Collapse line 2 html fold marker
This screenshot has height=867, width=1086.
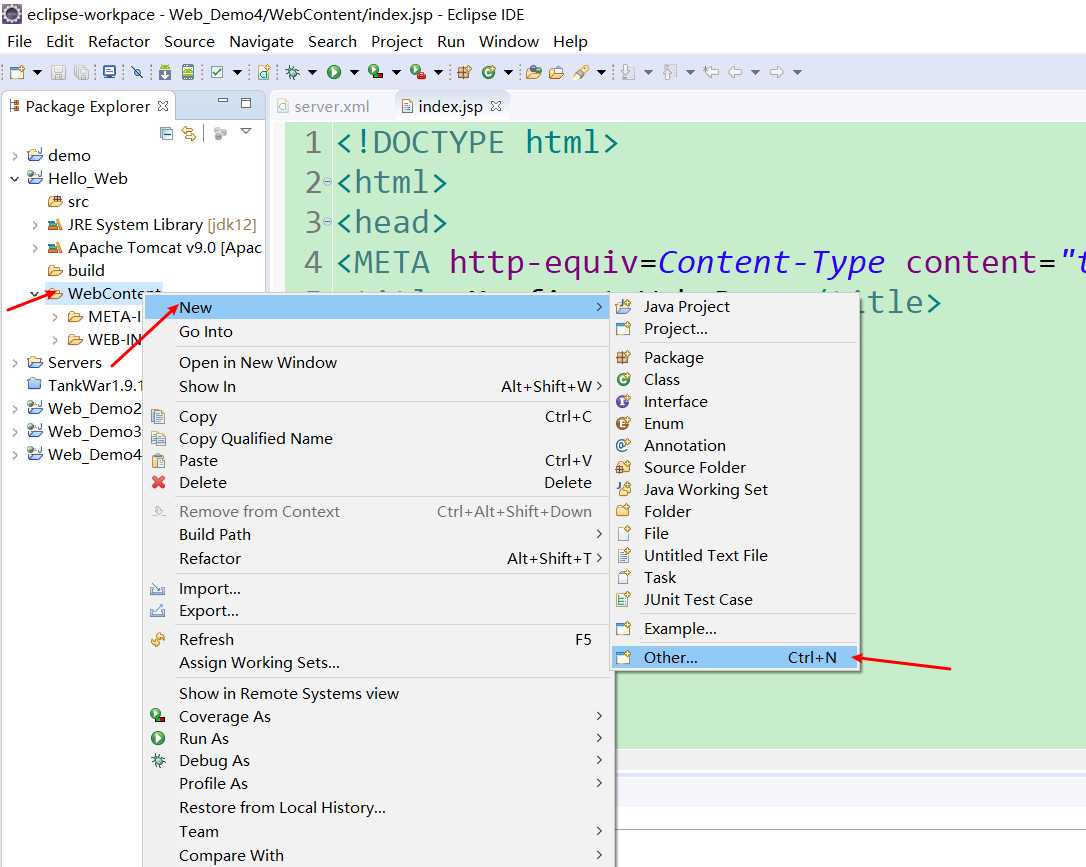click(327, 182)
